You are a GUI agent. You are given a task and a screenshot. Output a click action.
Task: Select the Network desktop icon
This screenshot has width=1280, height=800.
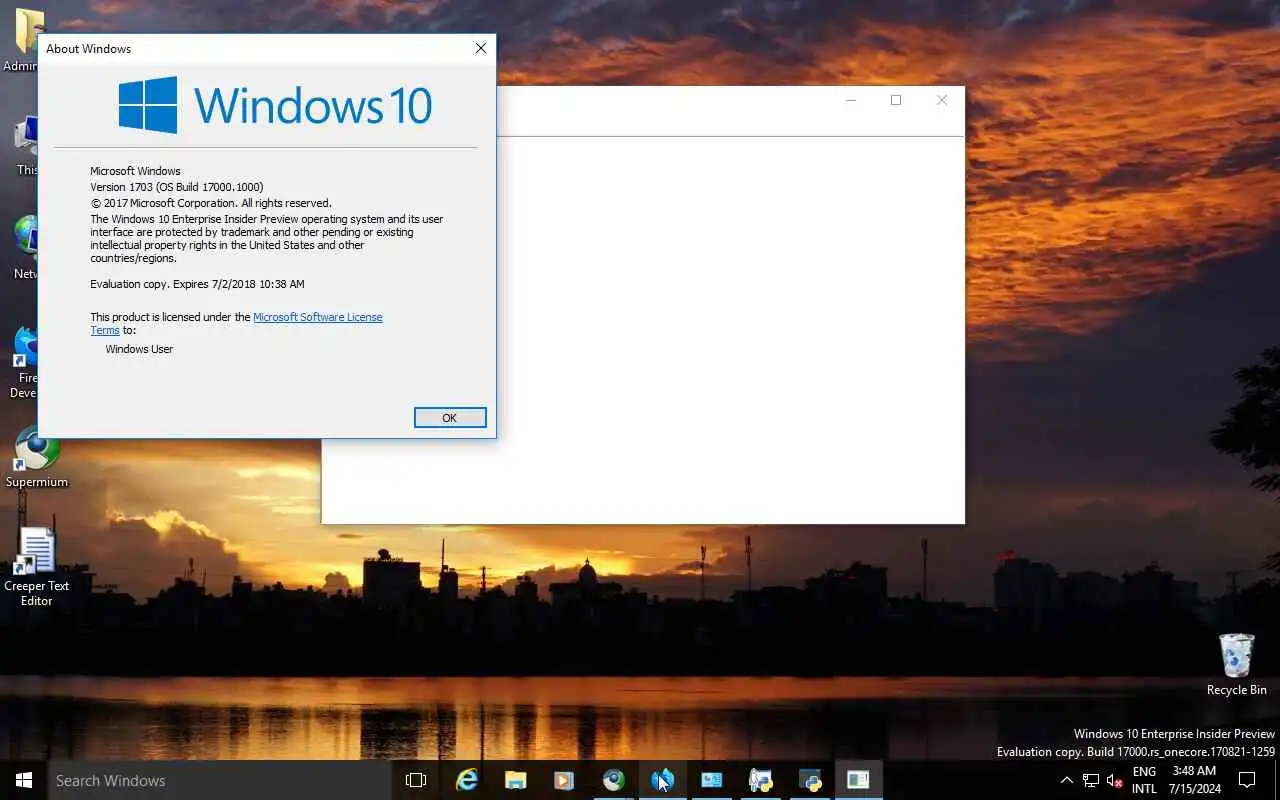(x=25, y=248)
